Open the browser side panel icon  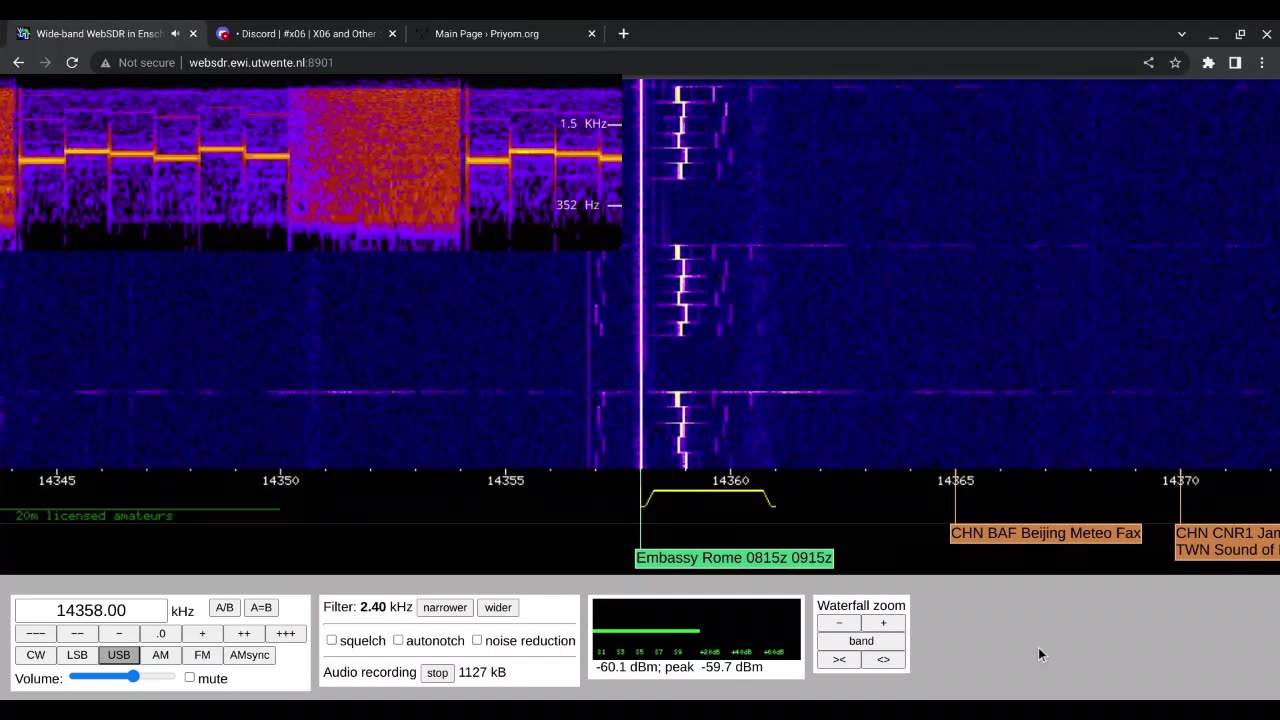pyautogui.click(x=1235, y=62)
